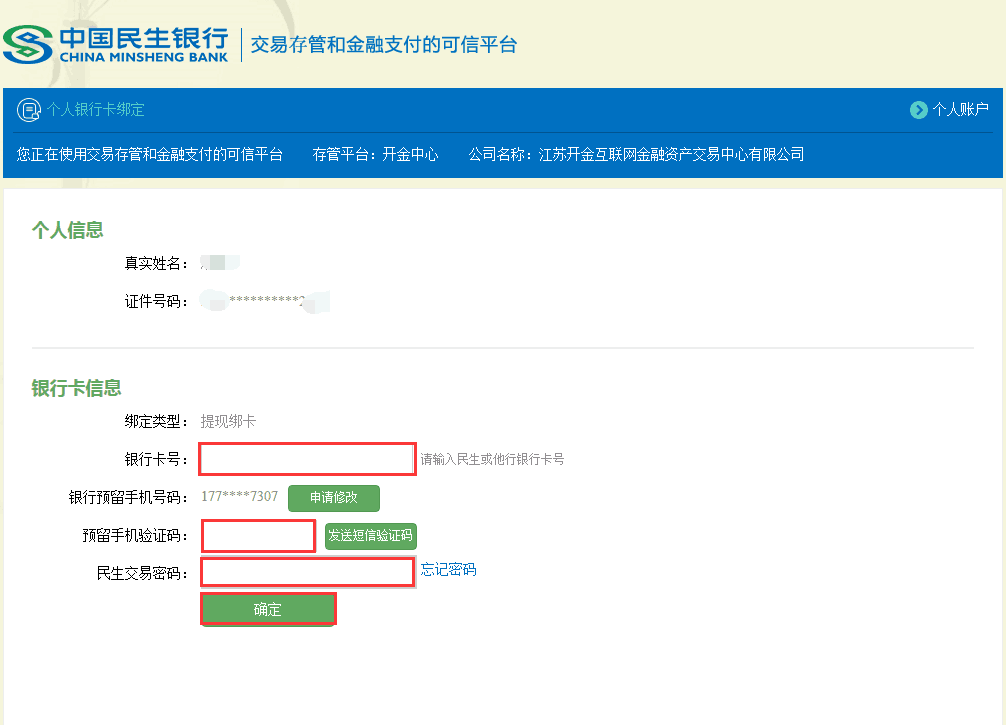The image size is (1006, 725).
Task: Click the 证件号码 masked value
Action: coord(264,301)
